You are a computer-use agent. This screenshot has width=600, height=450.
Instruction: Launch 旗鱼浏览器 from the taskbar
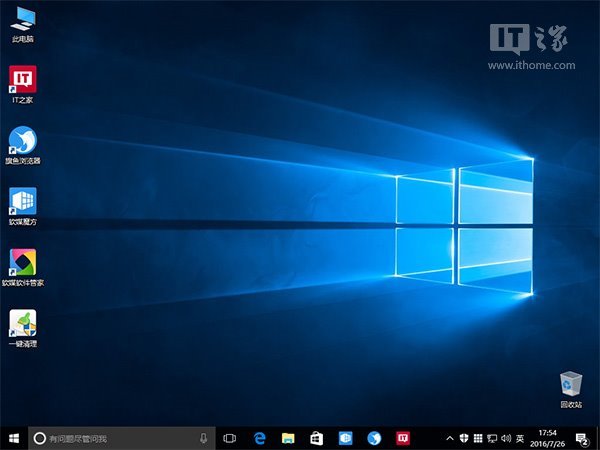(x=374, y=438)
